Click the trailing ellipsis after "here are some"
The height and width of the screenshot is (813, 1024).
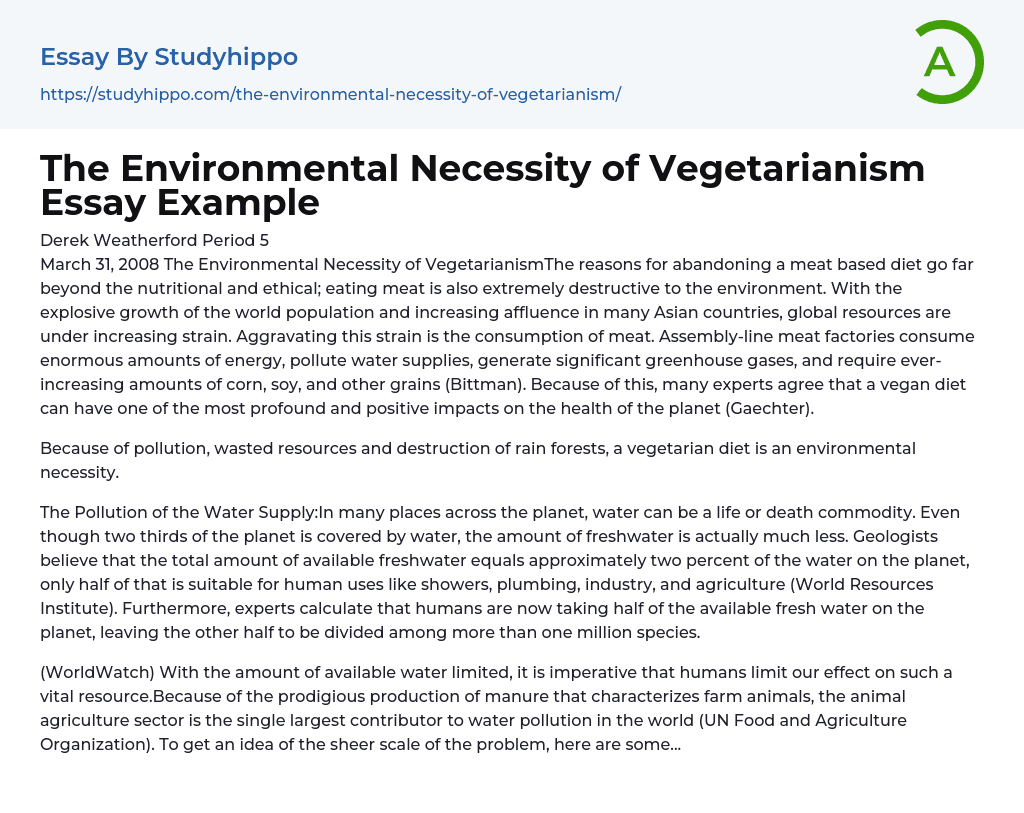pos(672,744)
